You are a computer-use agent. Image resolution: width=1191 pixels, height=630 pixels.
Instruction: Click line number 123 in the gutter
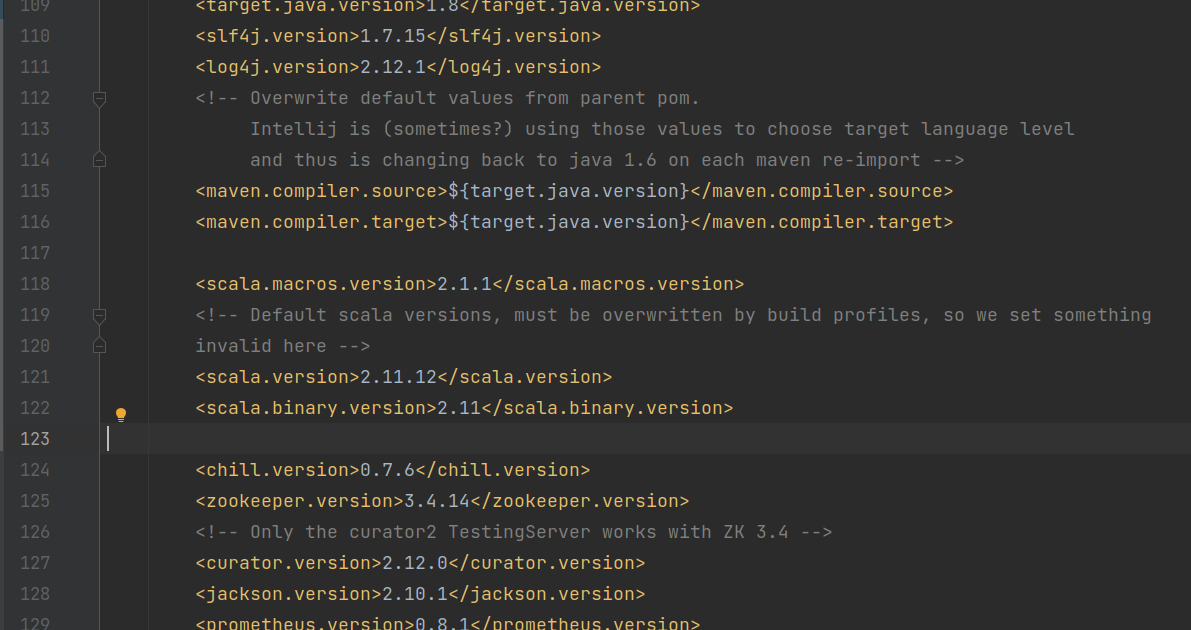tap(34, 439)
